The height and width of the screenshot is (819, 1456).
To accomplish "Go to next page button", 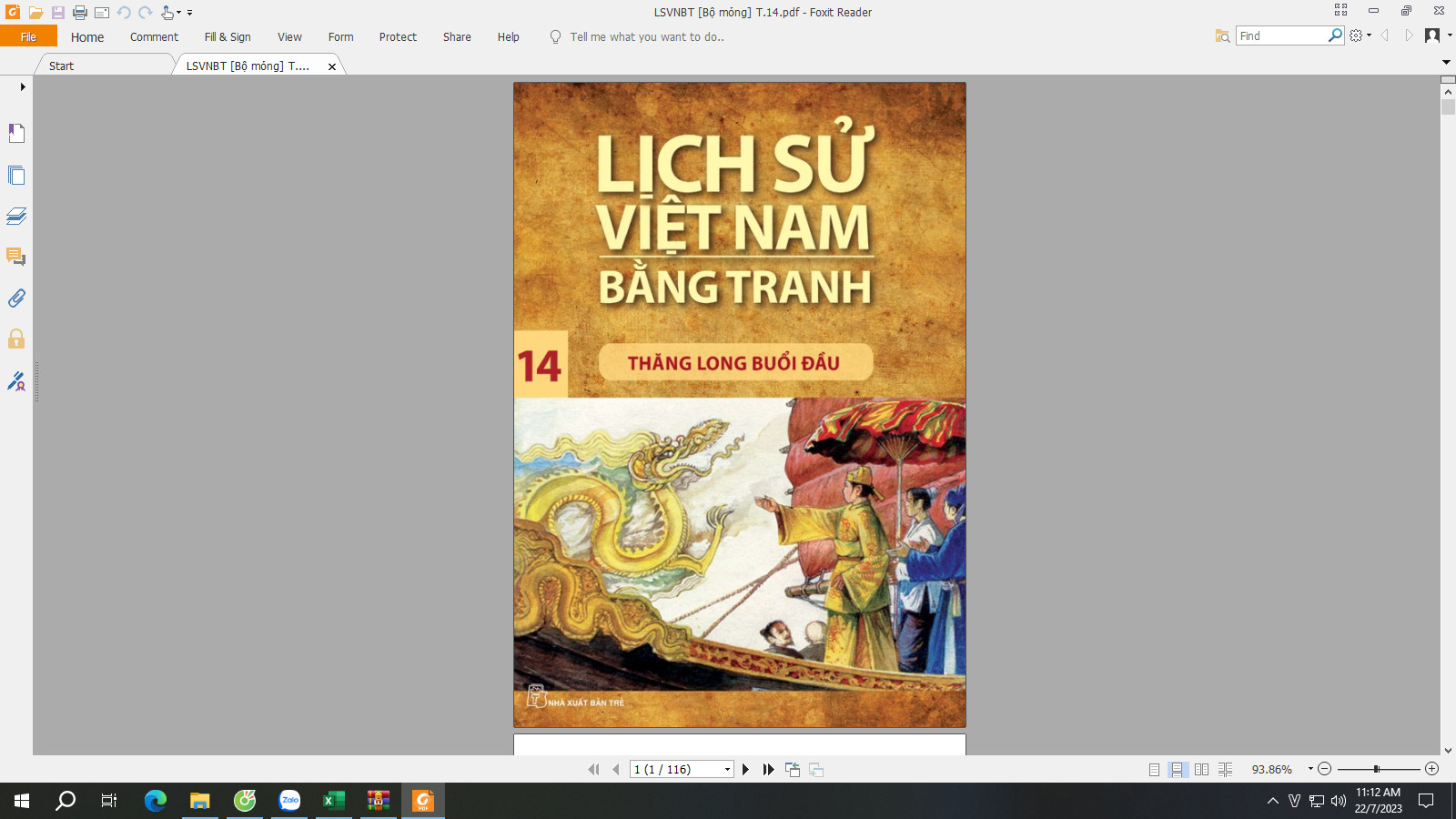I will coord(745,770).
